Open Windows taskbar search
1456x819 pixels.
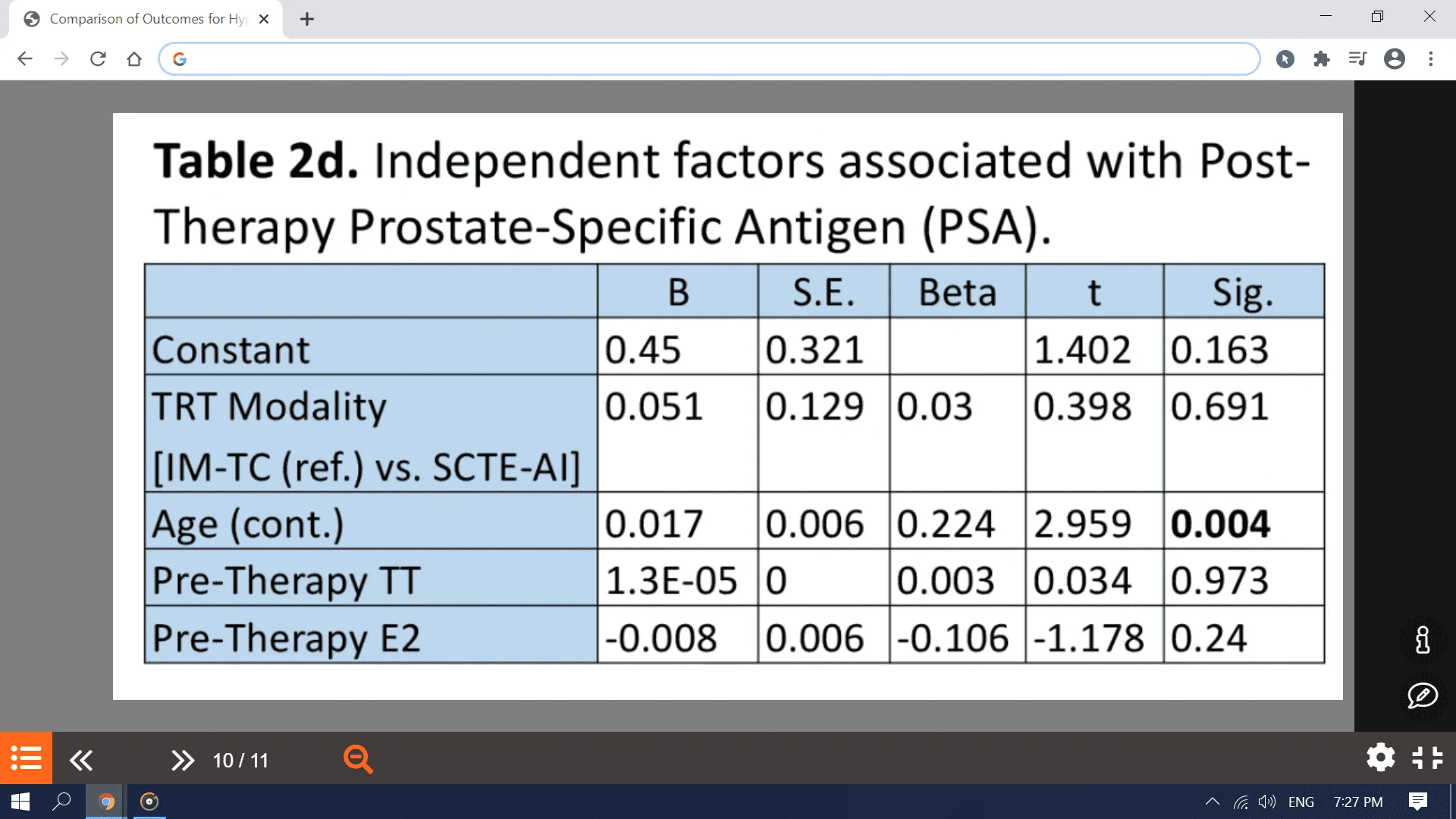[x=61, y=802]
